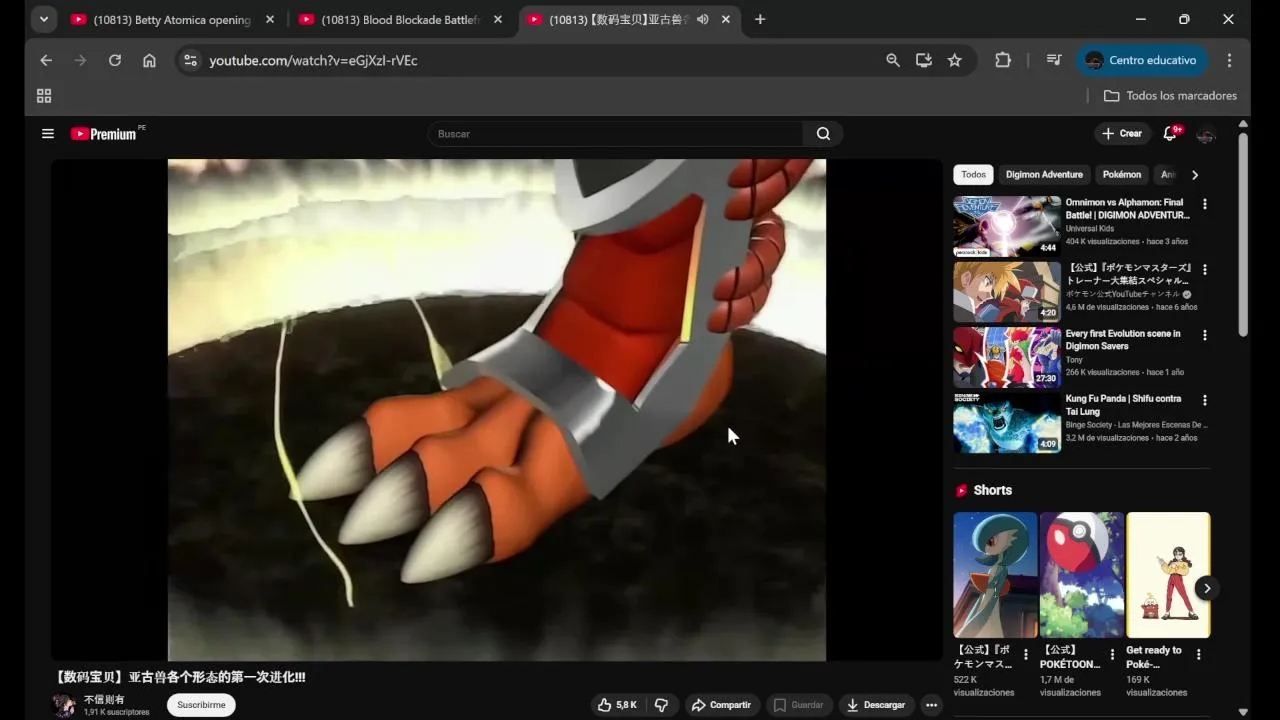Open the Centro educativo profile button
The width and height of the screenshot is (1280, 720).
click(x=1141, y=60)
